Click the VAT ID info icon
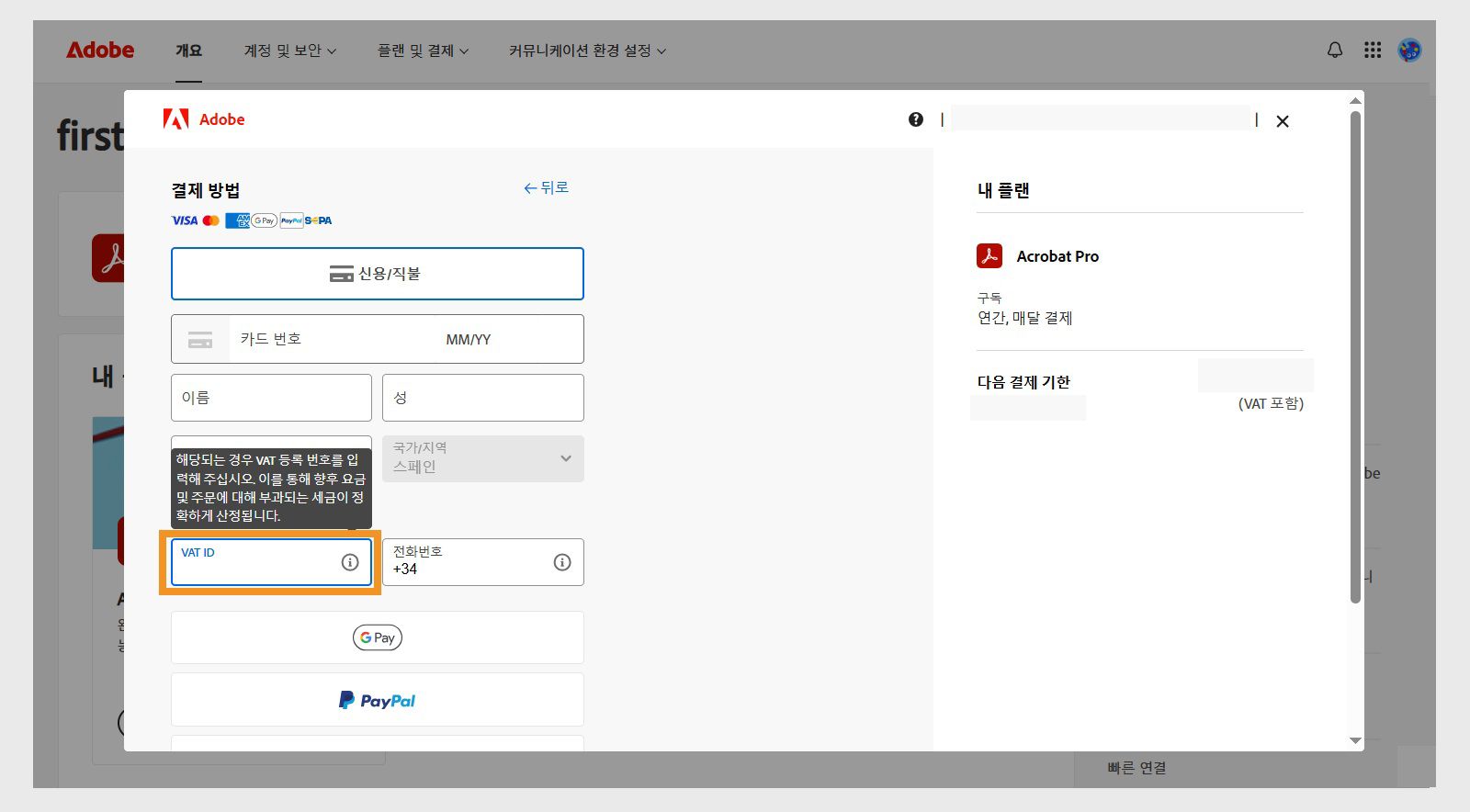 (350, 562)
